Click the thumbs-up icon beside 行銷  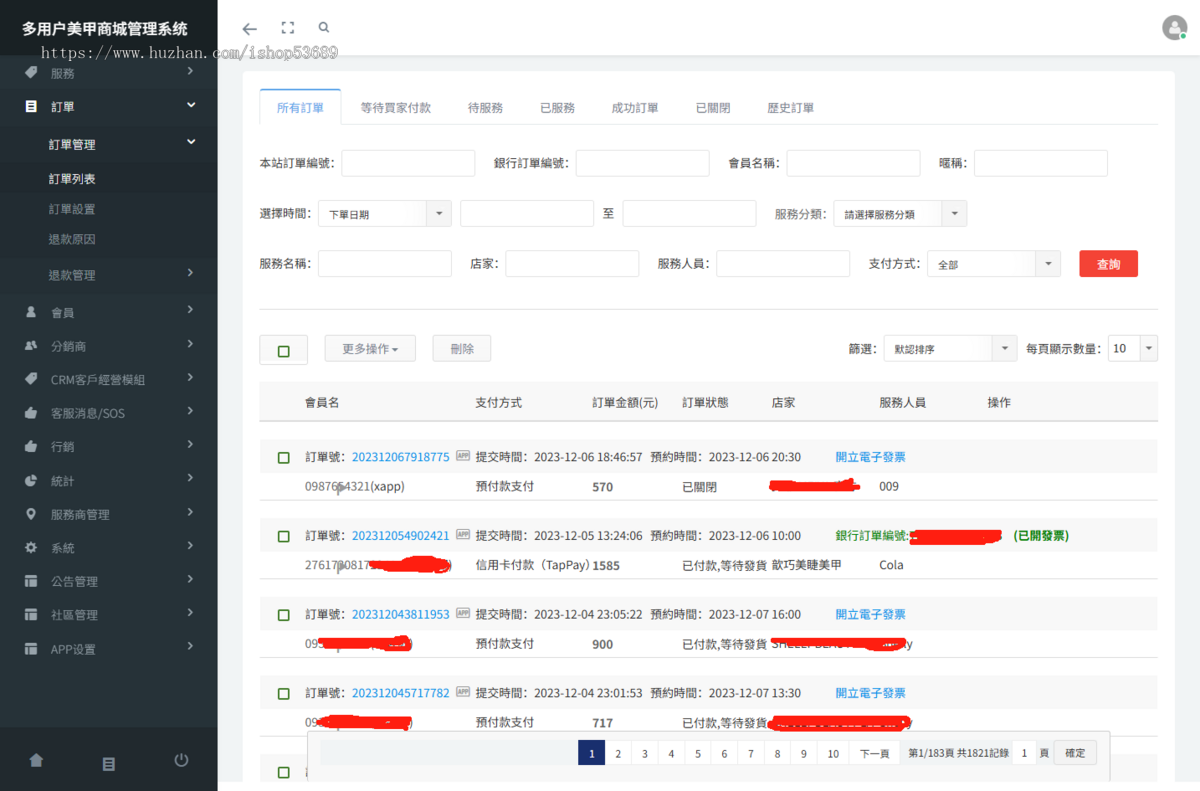click(31, 446)
